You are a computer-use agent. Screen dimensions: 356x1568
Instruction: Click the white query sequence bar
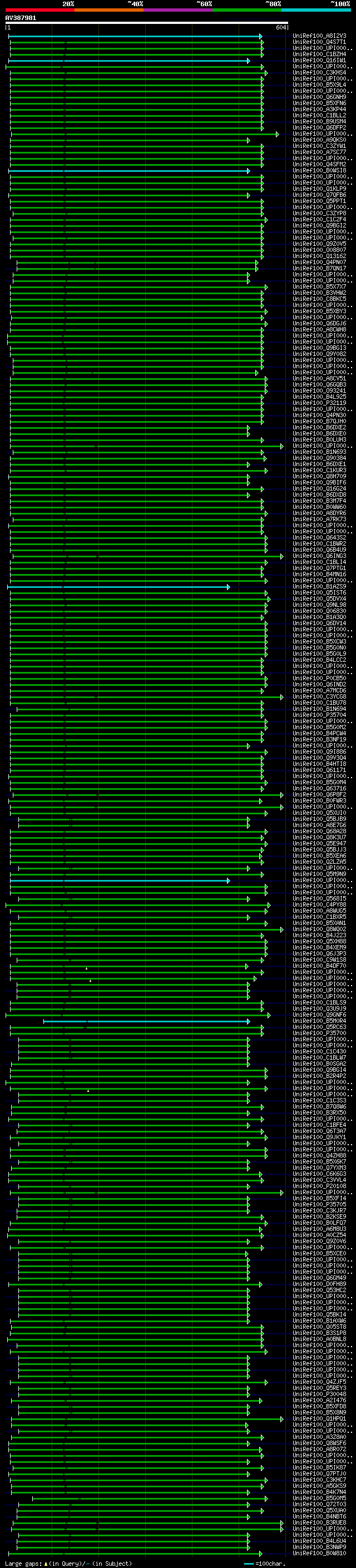click(x=147, y=23)
